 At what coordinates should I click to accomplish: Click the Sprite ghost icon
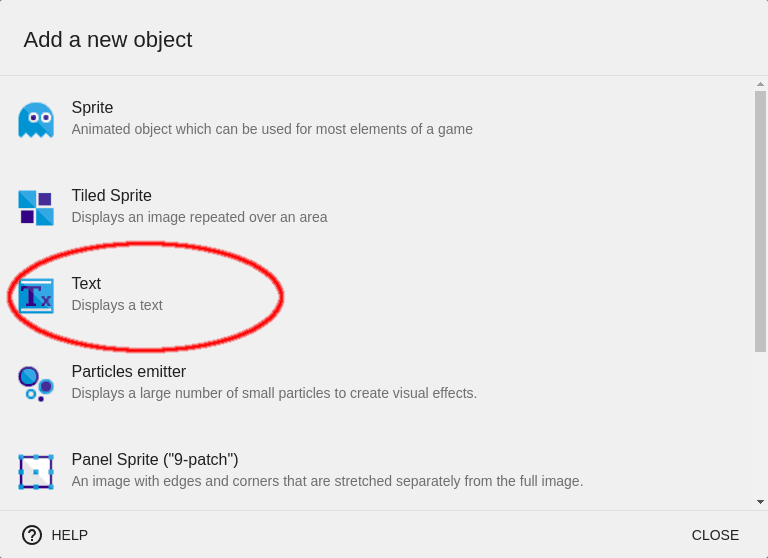tap(36, 120)
